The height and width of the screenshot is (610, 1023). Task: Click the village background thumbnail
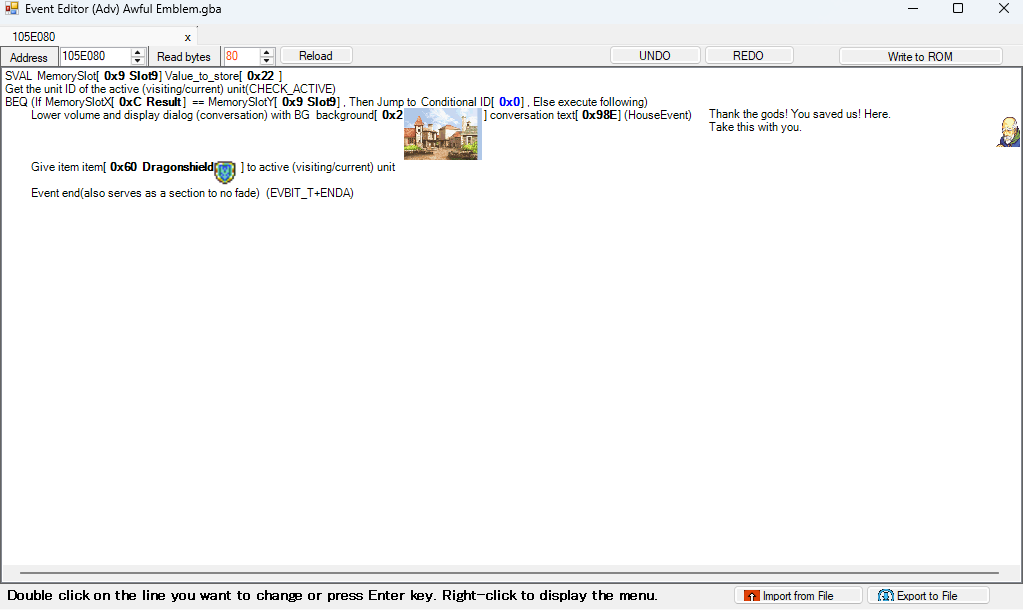[442, 134]
